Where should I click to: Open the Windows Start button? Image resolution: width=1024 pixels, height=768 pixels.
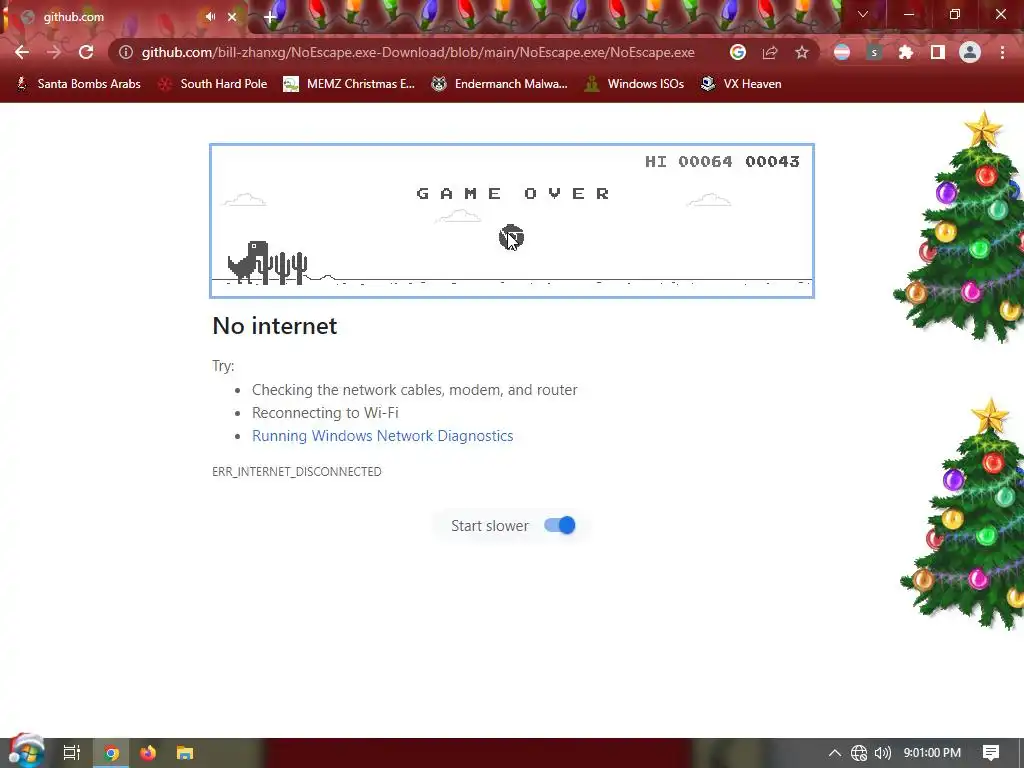click(26, 752)
